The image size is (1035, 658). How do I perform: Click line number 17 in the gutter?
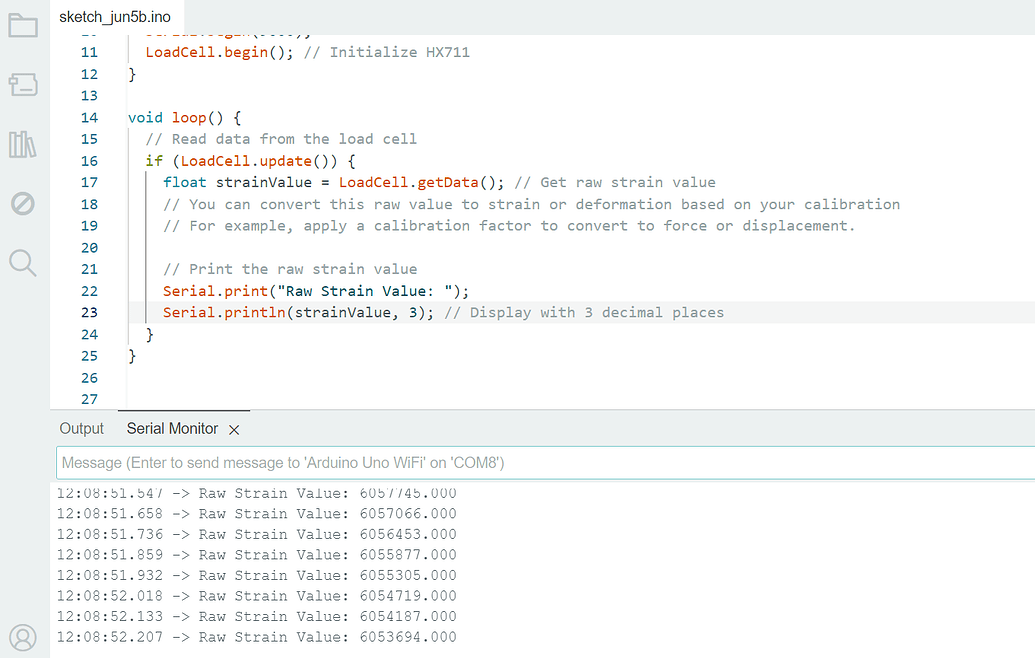(89, 182)
